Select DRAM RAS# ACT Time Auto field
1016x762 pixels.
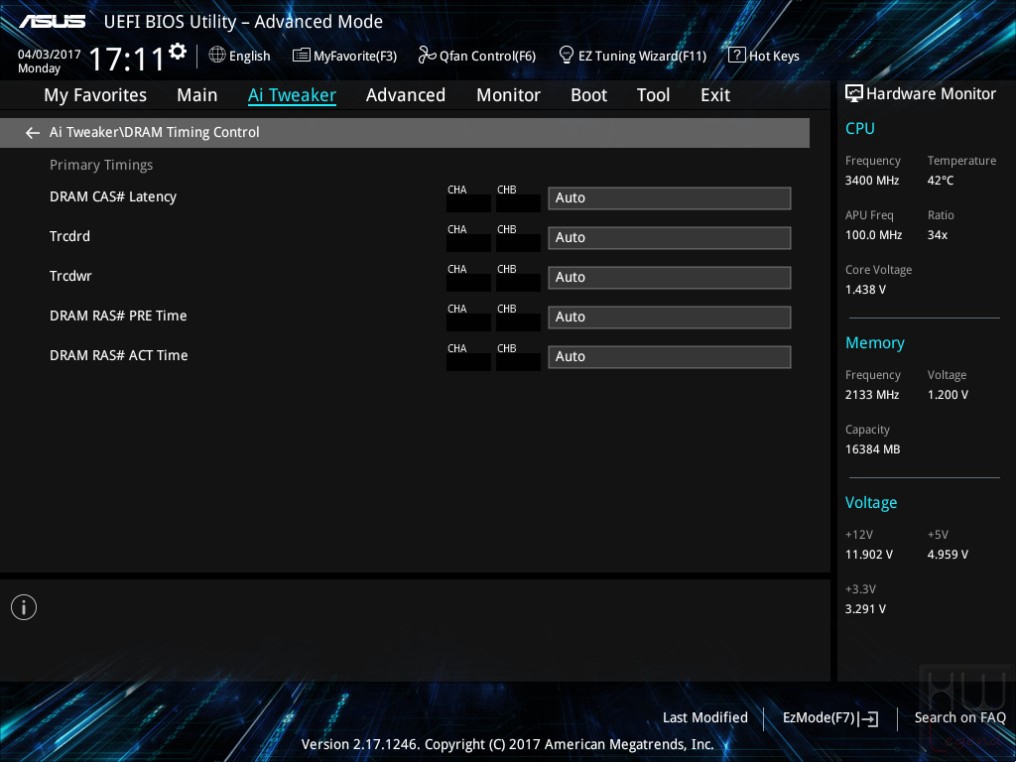click(669, 357)
